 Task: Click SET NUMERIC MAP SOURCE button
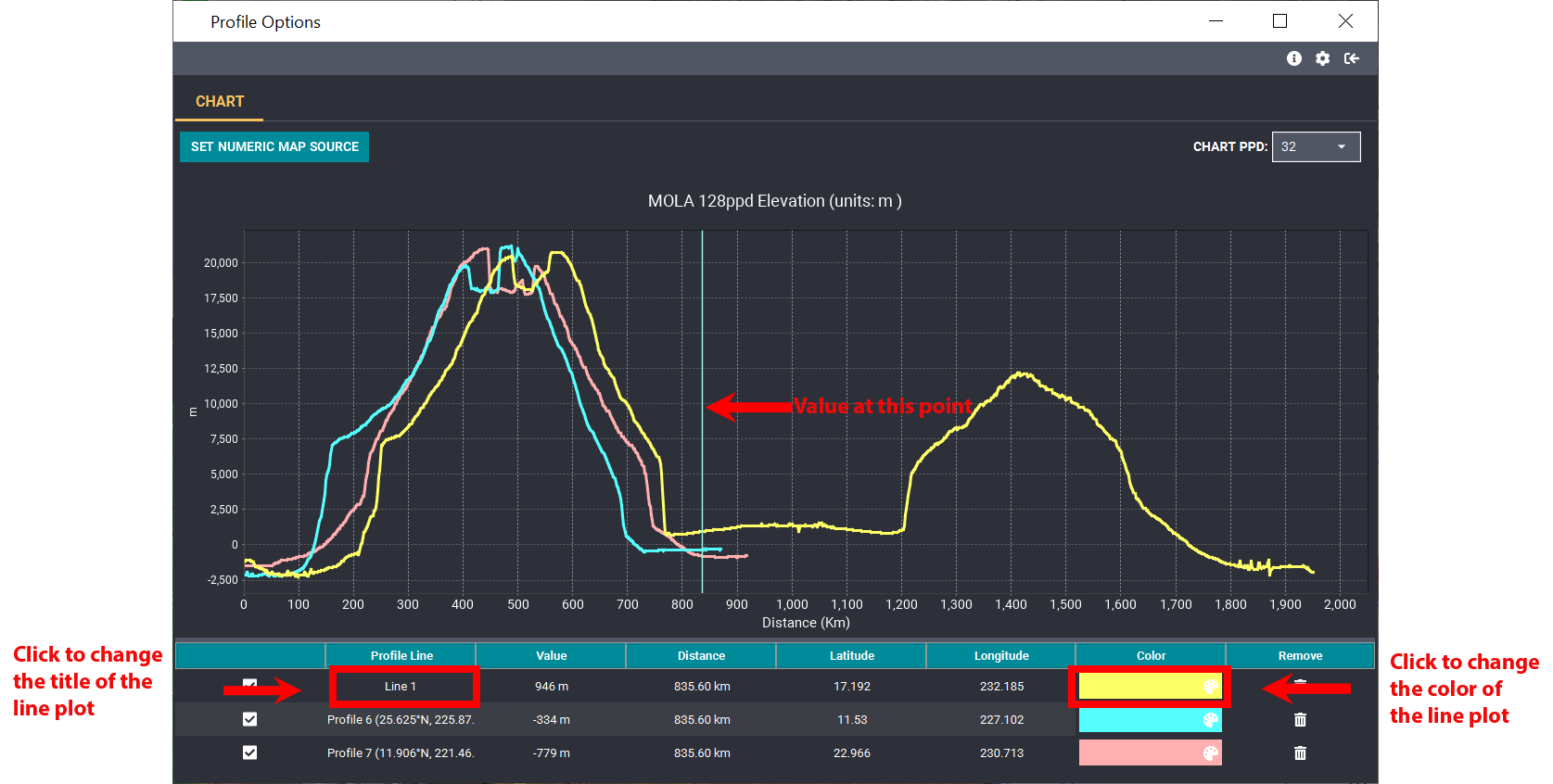(x=274, y=146)
